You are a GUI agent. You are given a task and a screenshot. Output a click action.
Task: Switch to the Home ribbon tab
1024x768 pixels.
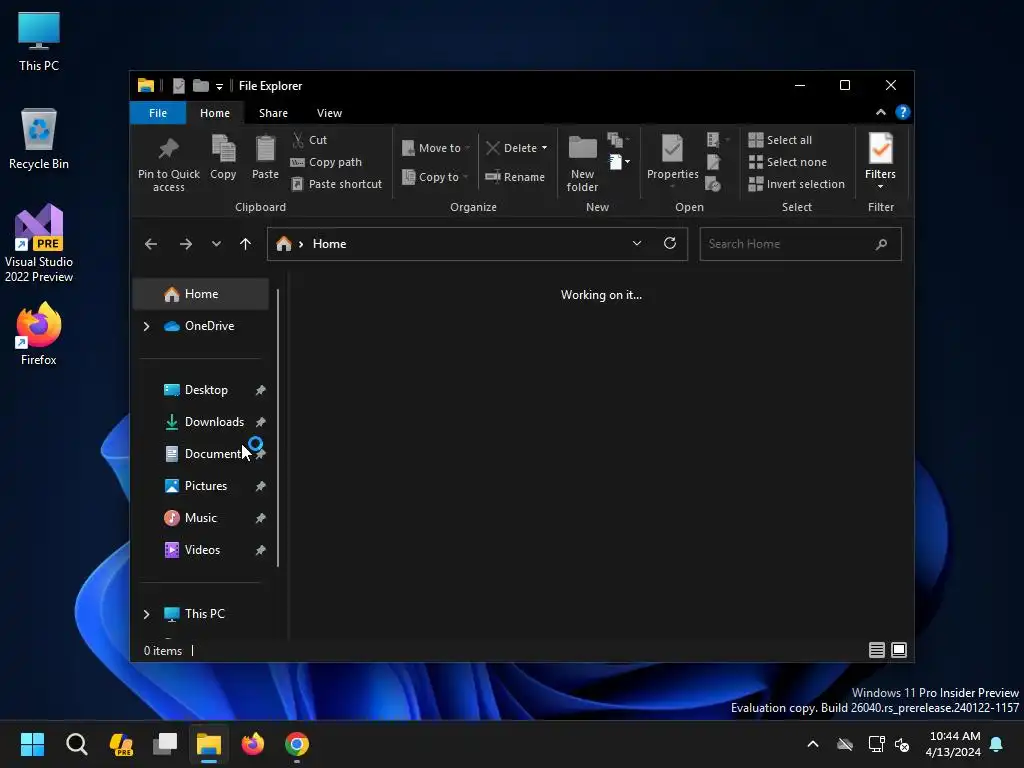click(215, 113)
